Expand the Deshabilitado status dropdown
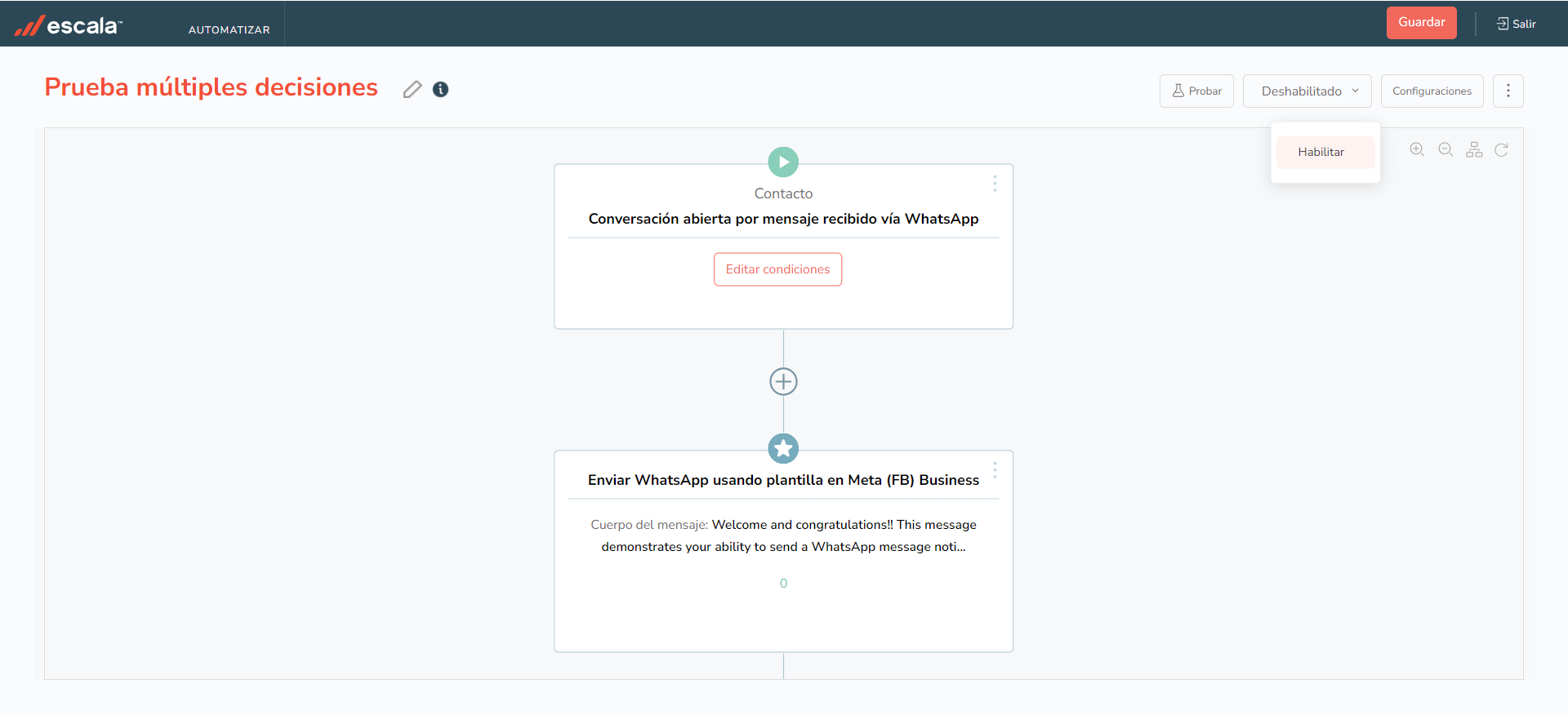 [x=1307, y=91]
